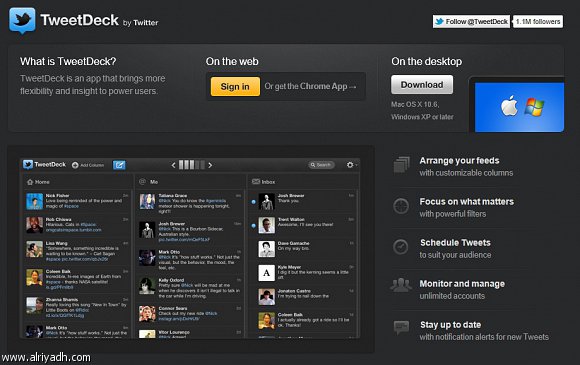Click Add Column plus icon in preview

pyautogui.click(x=75, y=165)
